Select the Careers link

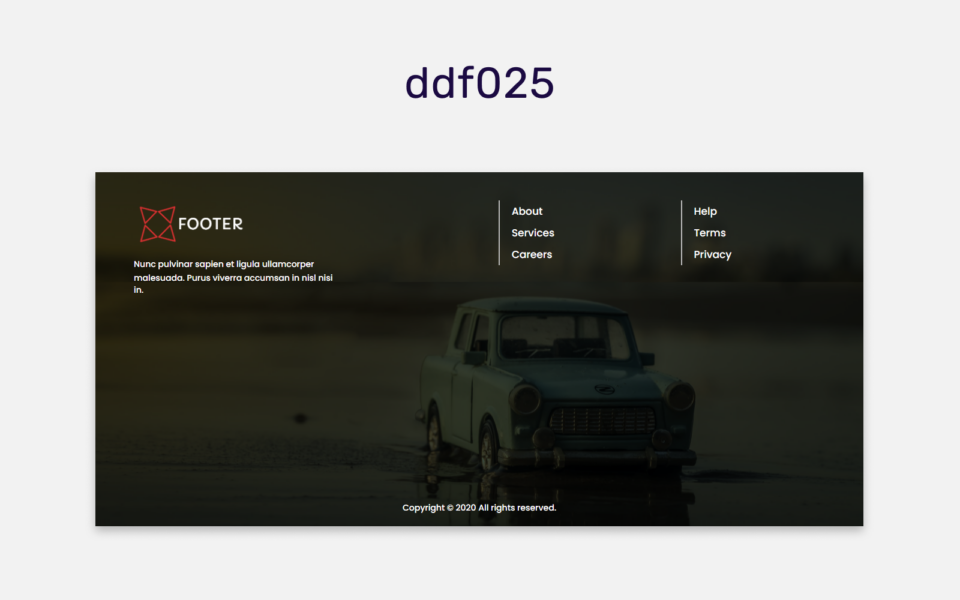point(531,254)
